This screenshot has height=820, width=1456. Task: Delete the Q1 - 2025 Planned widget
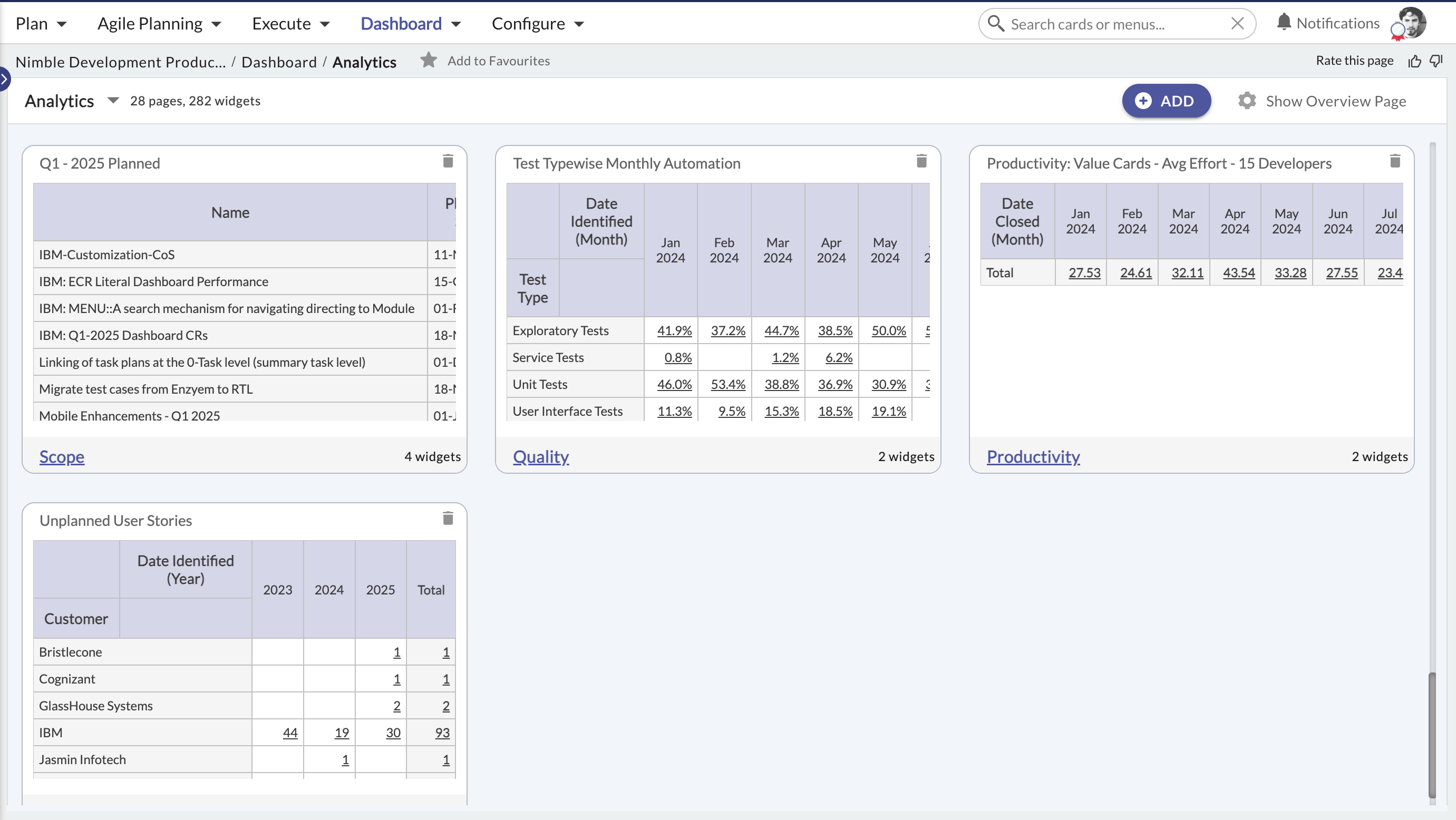(x=448, y=162)
